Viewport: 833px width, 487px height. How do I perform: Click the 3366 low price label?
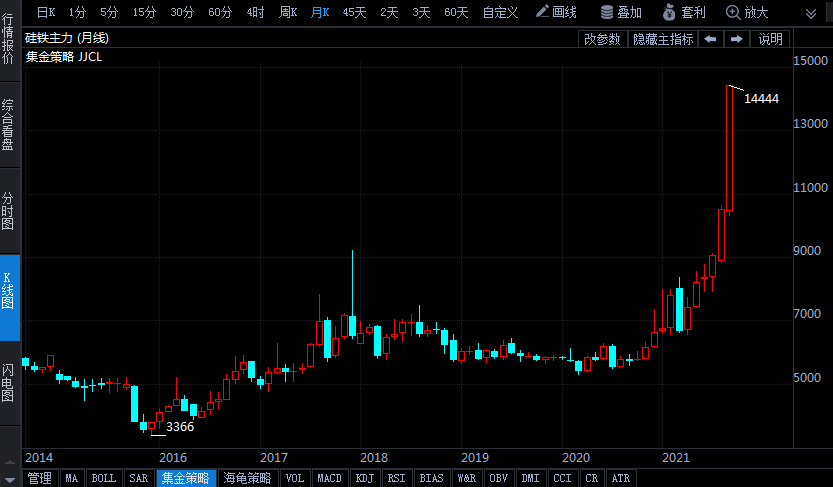click(180, 426)
